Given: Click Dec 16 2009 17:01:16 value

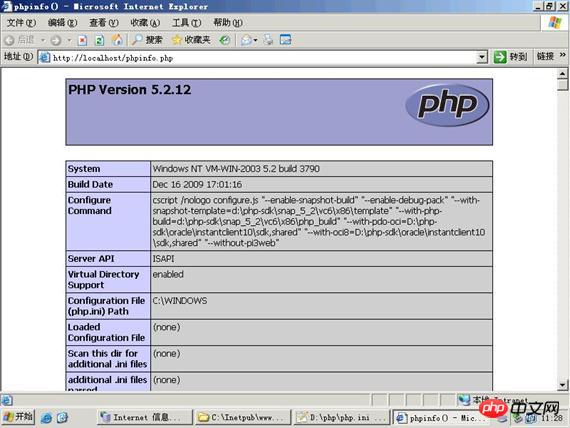Looking at the screenshot, I should pos(197,184).
